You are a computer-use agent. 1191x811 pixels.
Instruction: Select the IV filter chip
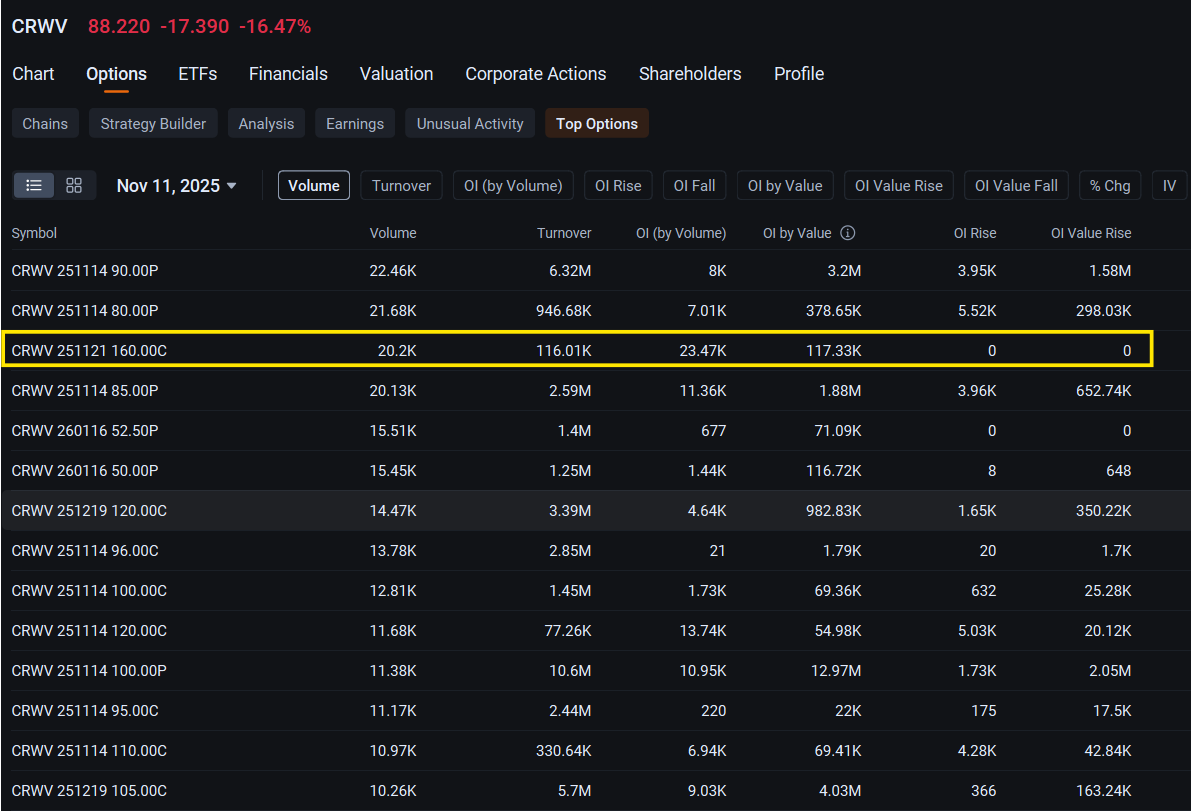coord(1169,185)
